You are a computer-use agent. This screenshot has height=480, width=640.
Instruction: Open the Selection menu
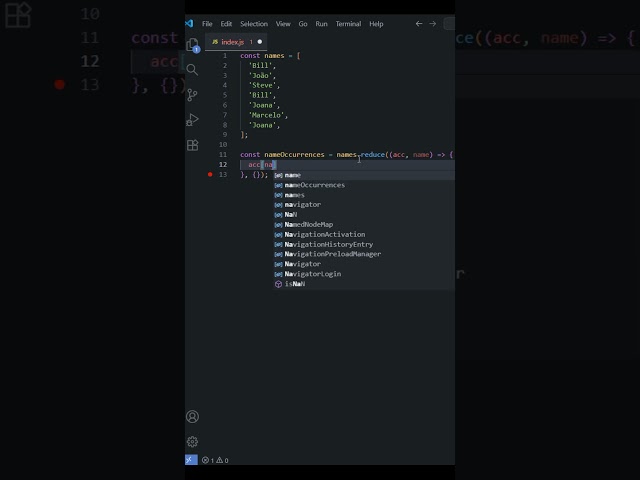[x=254, y=24]
